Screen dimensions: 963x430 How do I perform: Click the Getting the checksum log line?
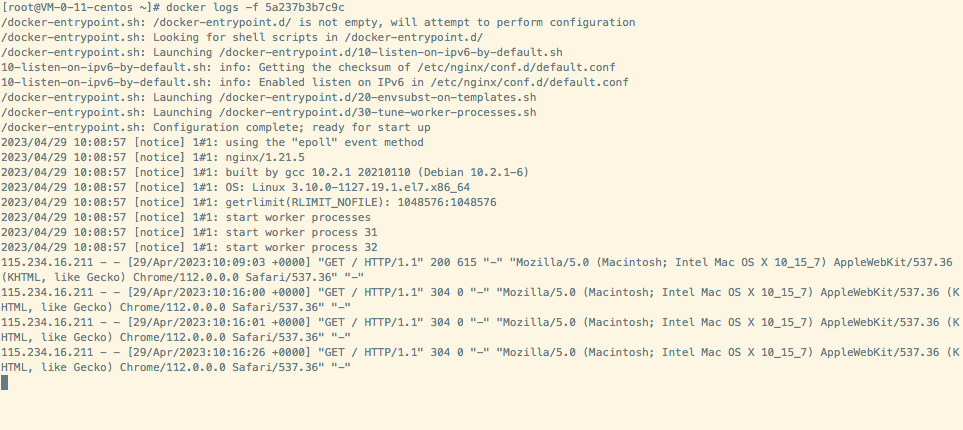point(308,68)
